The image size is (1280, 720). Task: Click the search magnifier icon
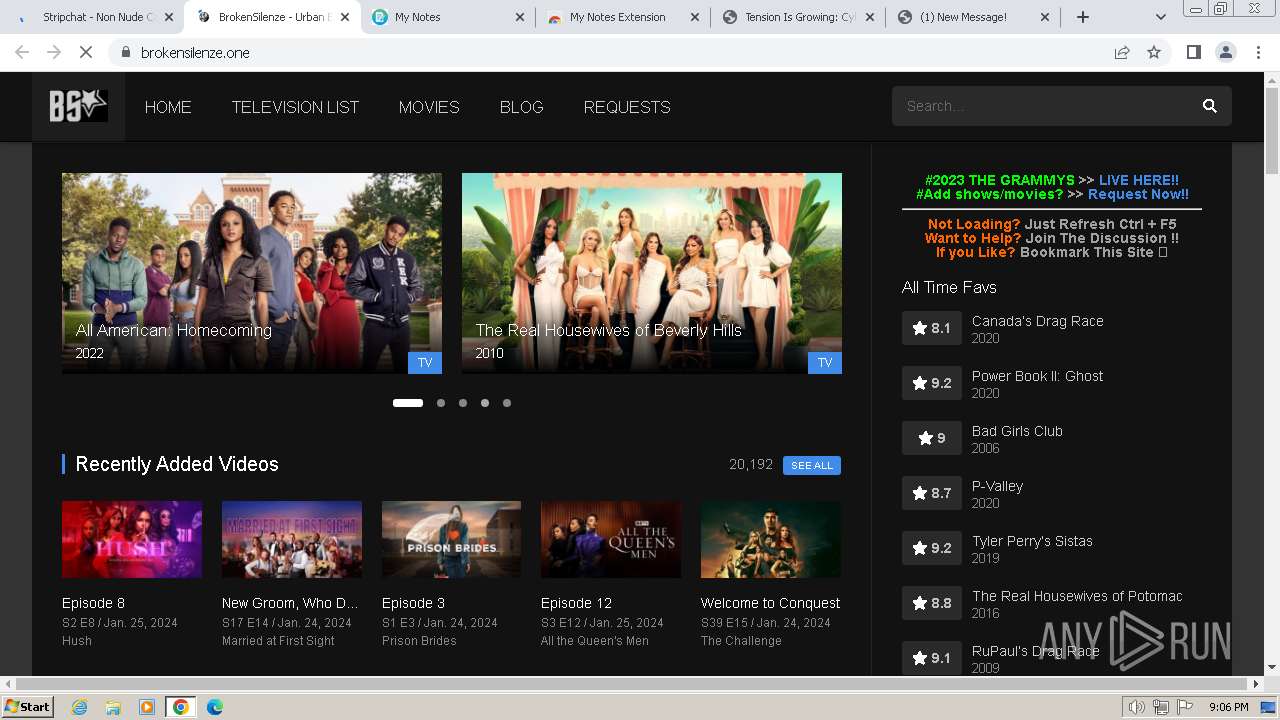click(x=1209, y=106)
